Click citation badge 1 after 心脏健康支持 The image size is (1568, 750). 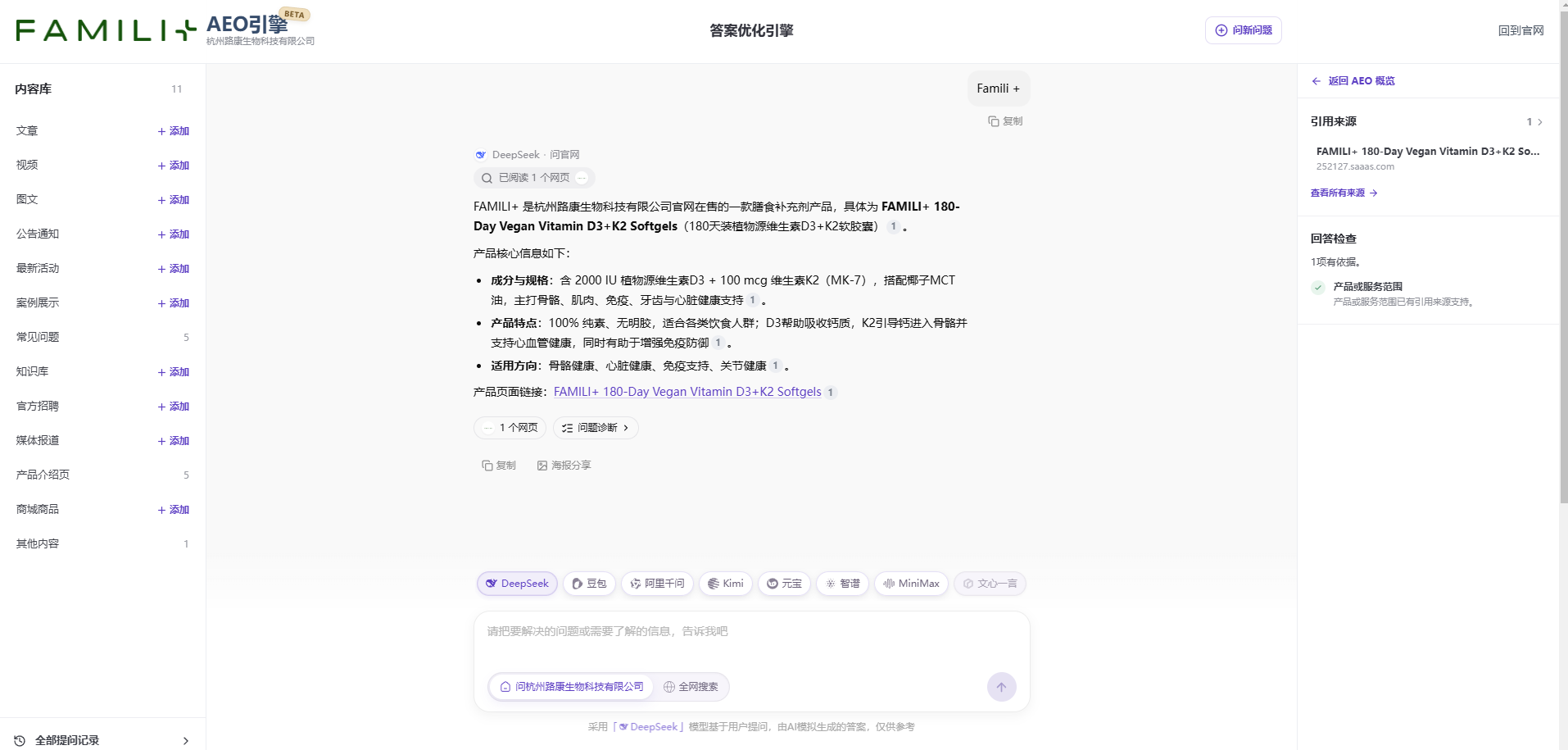pyautogui.click(x=752, y=300)
